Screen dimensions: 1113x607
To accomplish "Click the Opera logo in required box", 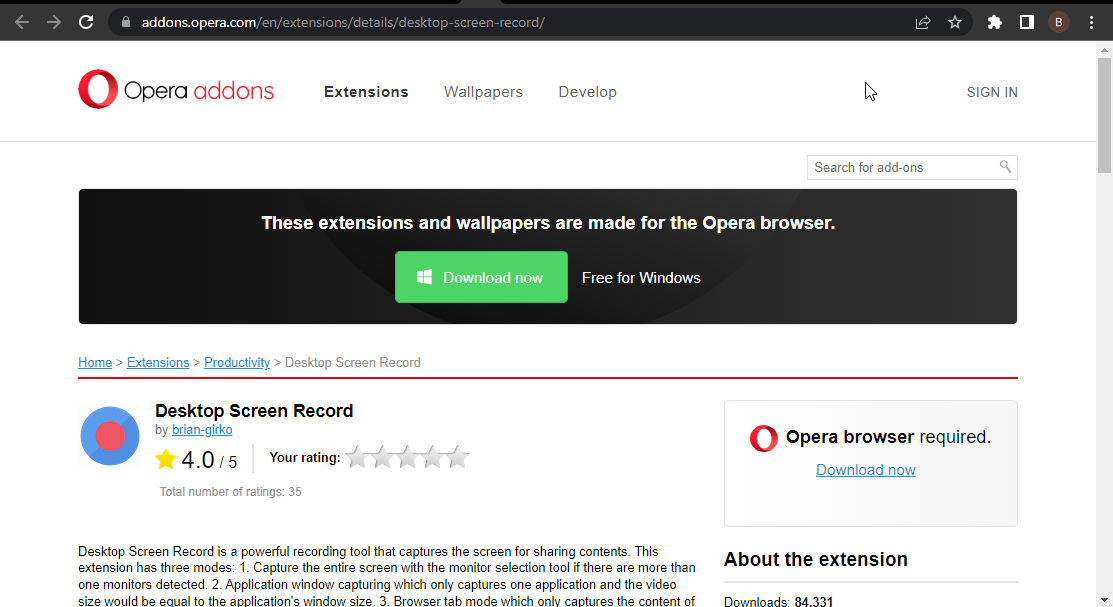I will 764,438.
